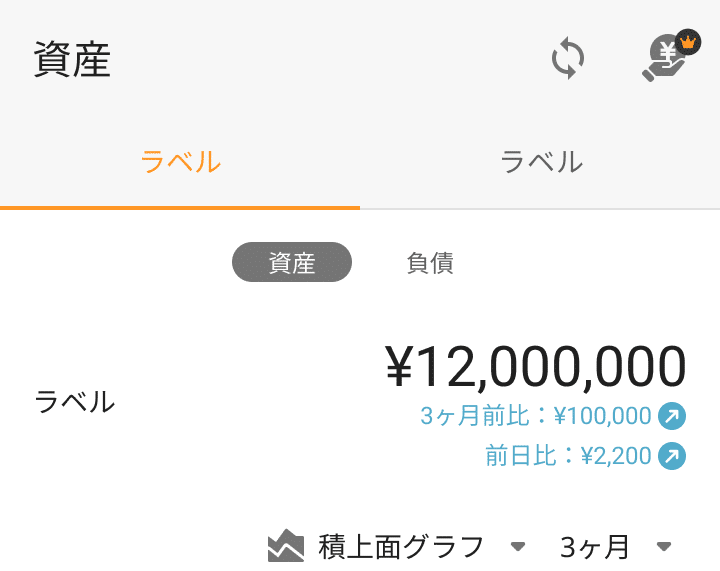720x571 pixels.
Task: Switch to the gray ラベル tab
Action: (541, 161)
